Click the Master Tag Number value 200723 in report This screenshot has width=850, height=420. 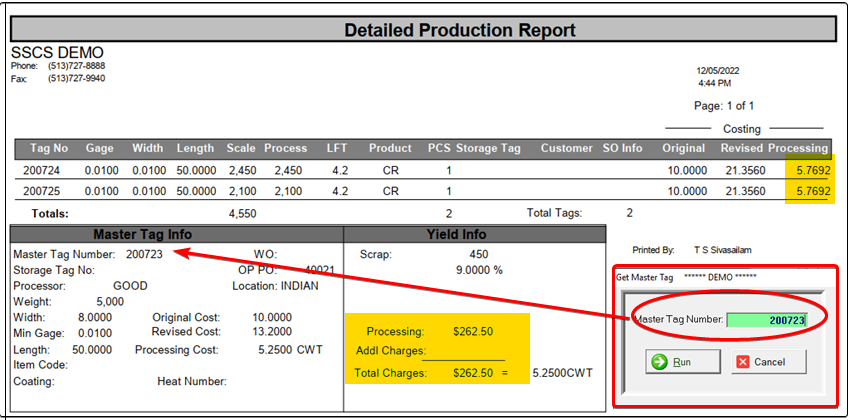click(144, 254)
